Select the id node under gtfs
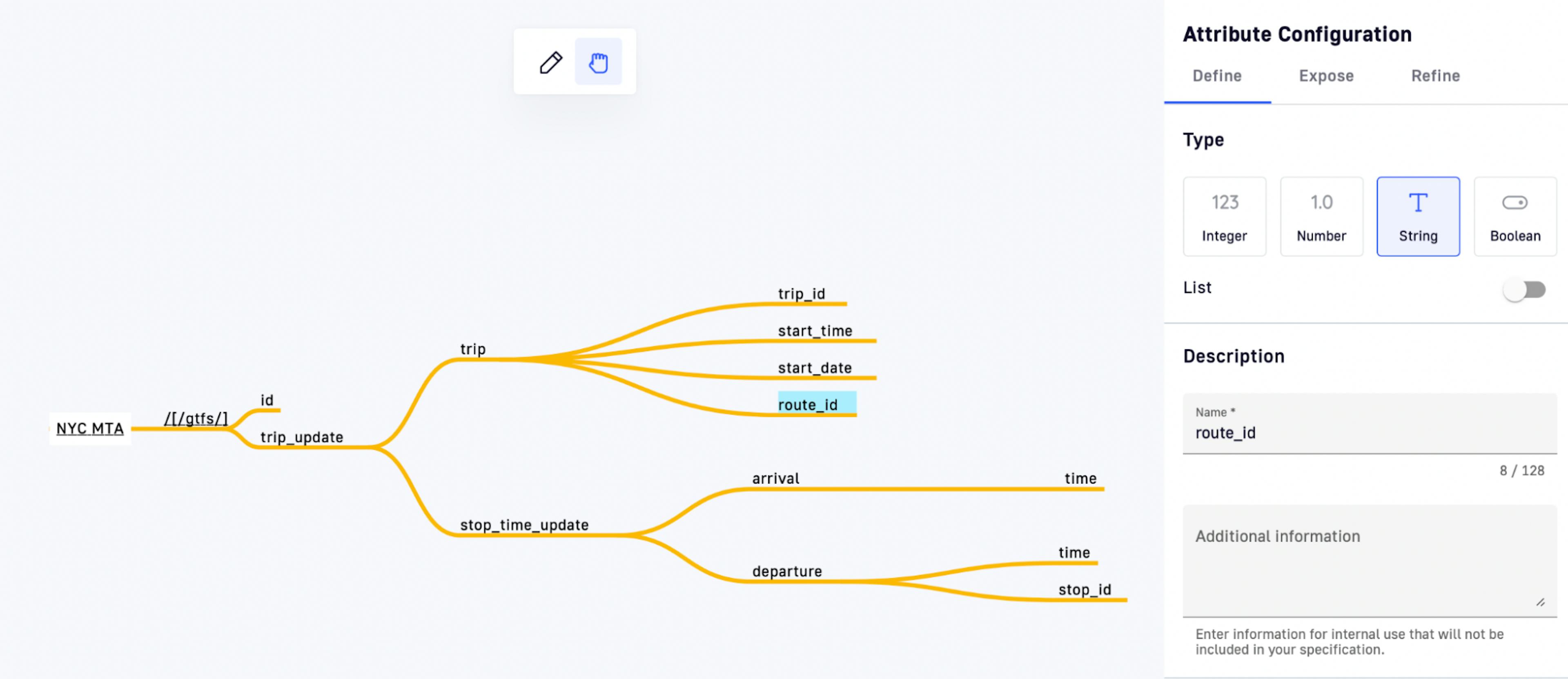The height and width of the screenshot is (679, 1568). click(x=267, y=400)
